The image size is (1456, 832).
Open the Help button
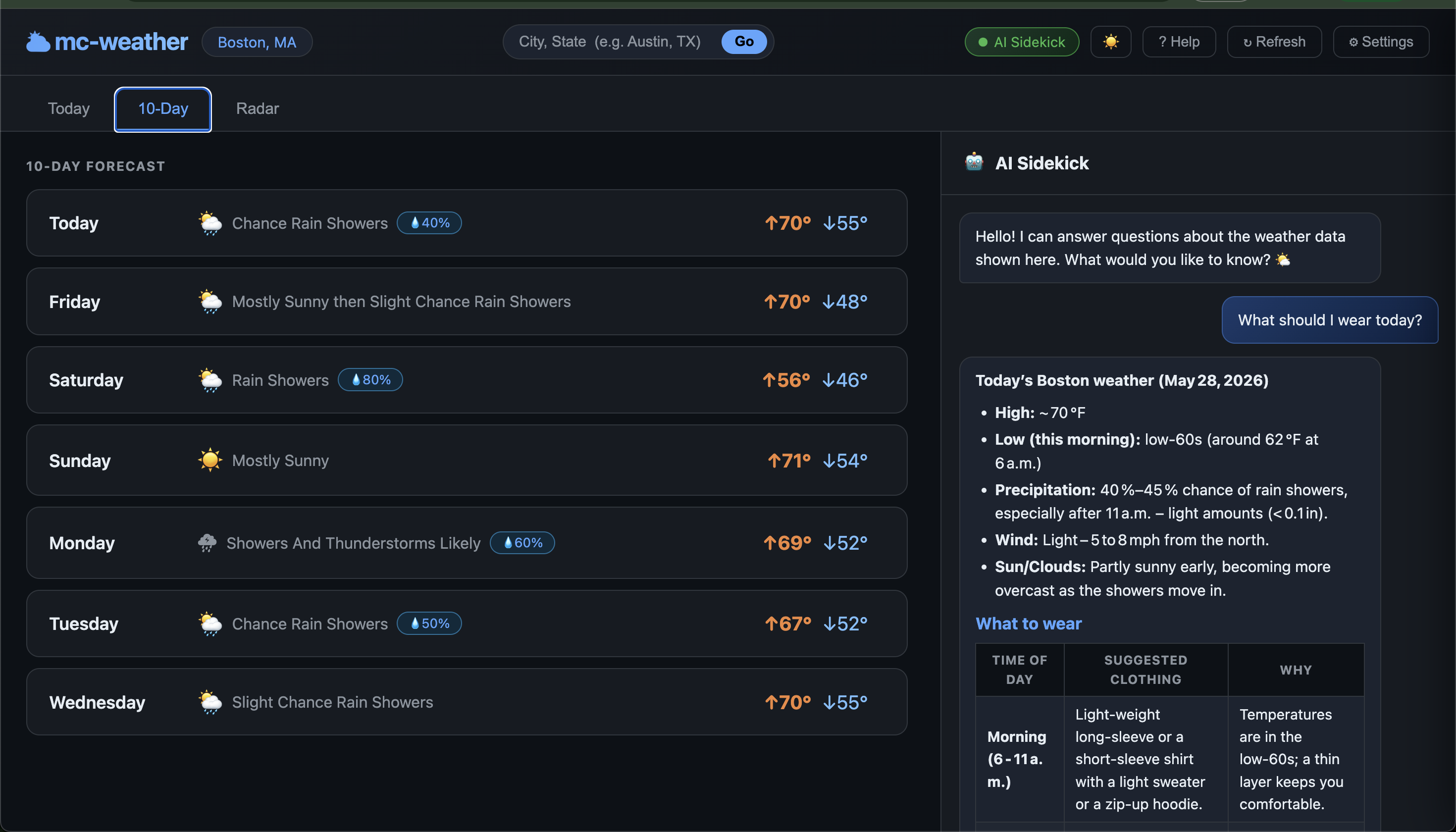pos(1178,42)
